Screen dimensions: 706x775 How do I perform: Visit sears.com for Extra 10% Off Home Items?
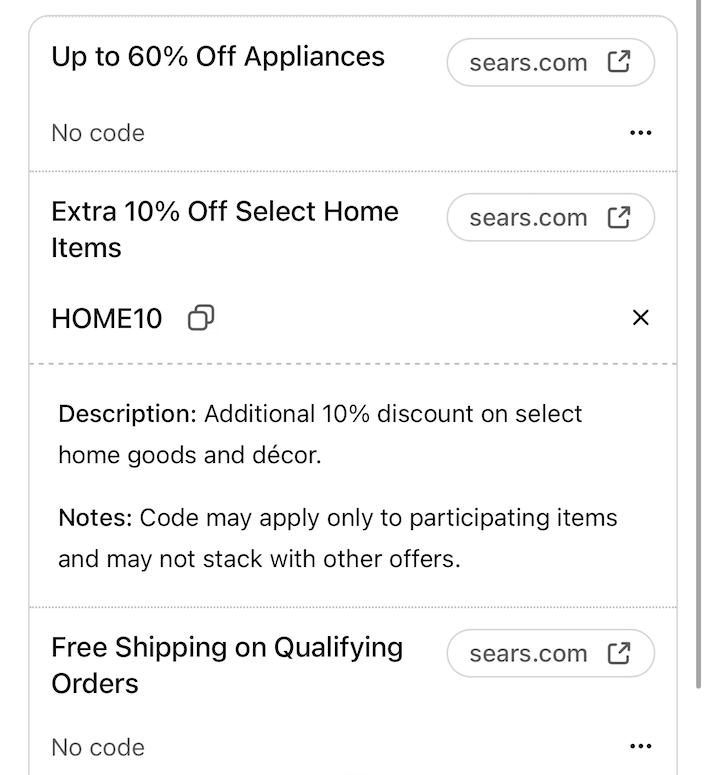point(529,218)
